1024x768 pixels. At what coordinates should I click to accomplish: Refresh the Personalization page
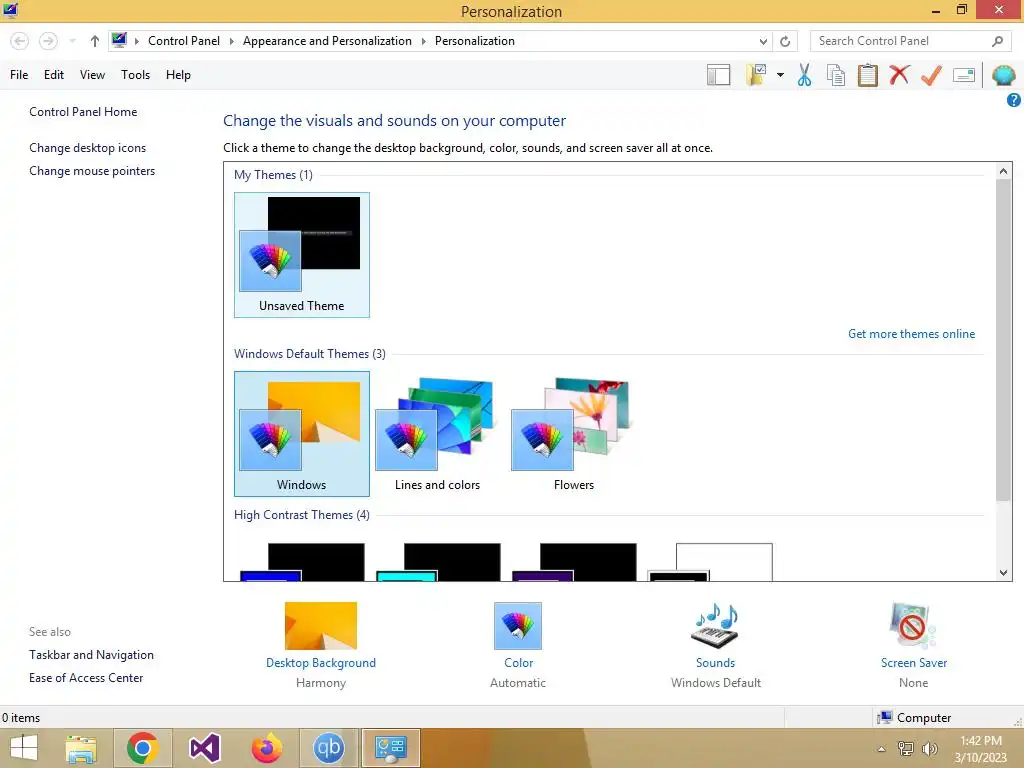coord(785,41)
